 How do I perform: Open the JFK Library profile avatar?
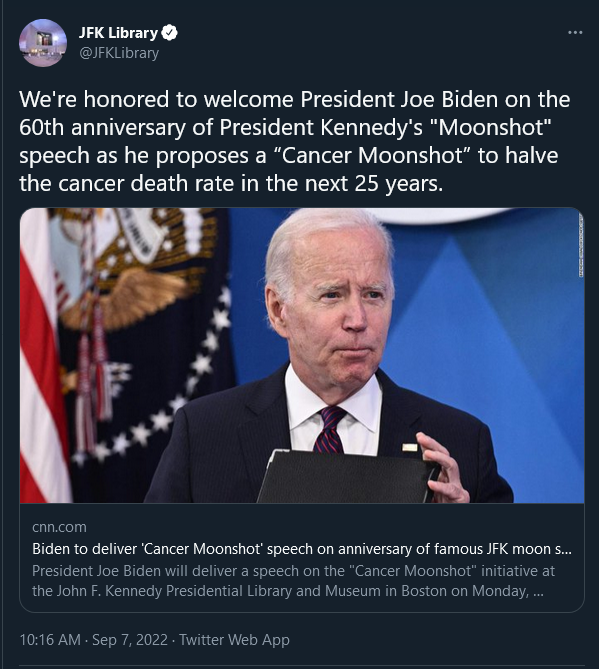tap(43, 43)
